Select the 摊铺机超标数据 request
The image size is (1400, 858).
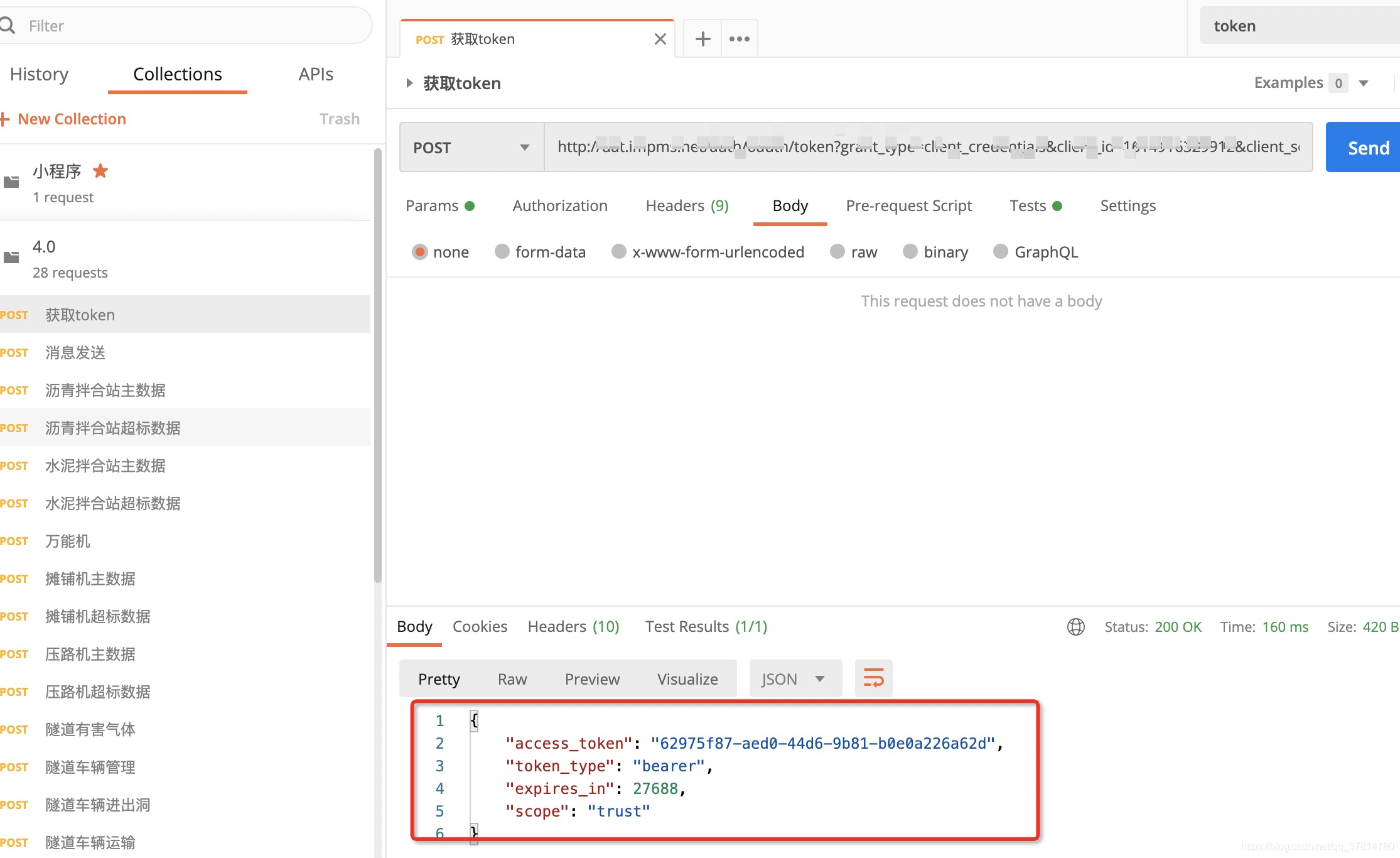tap(185, 616)
